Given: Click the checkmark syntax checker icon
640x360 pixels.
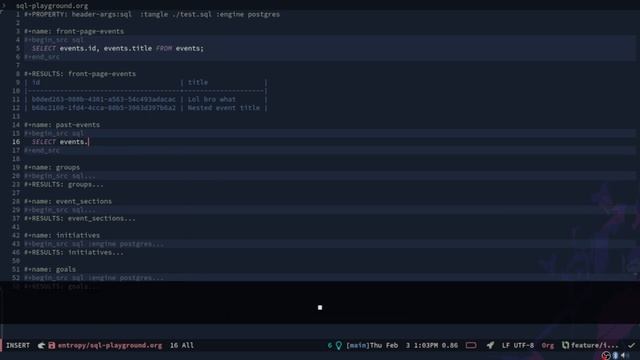Looking at the screenshot, I should click(x=631, y=345).
